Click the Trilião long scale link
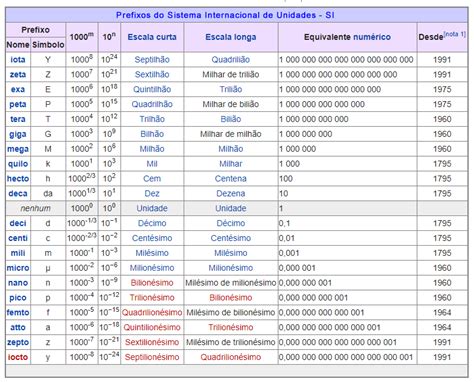Viewport: 474px width, 382px height. pyautogui.click(x=231, y=89)
